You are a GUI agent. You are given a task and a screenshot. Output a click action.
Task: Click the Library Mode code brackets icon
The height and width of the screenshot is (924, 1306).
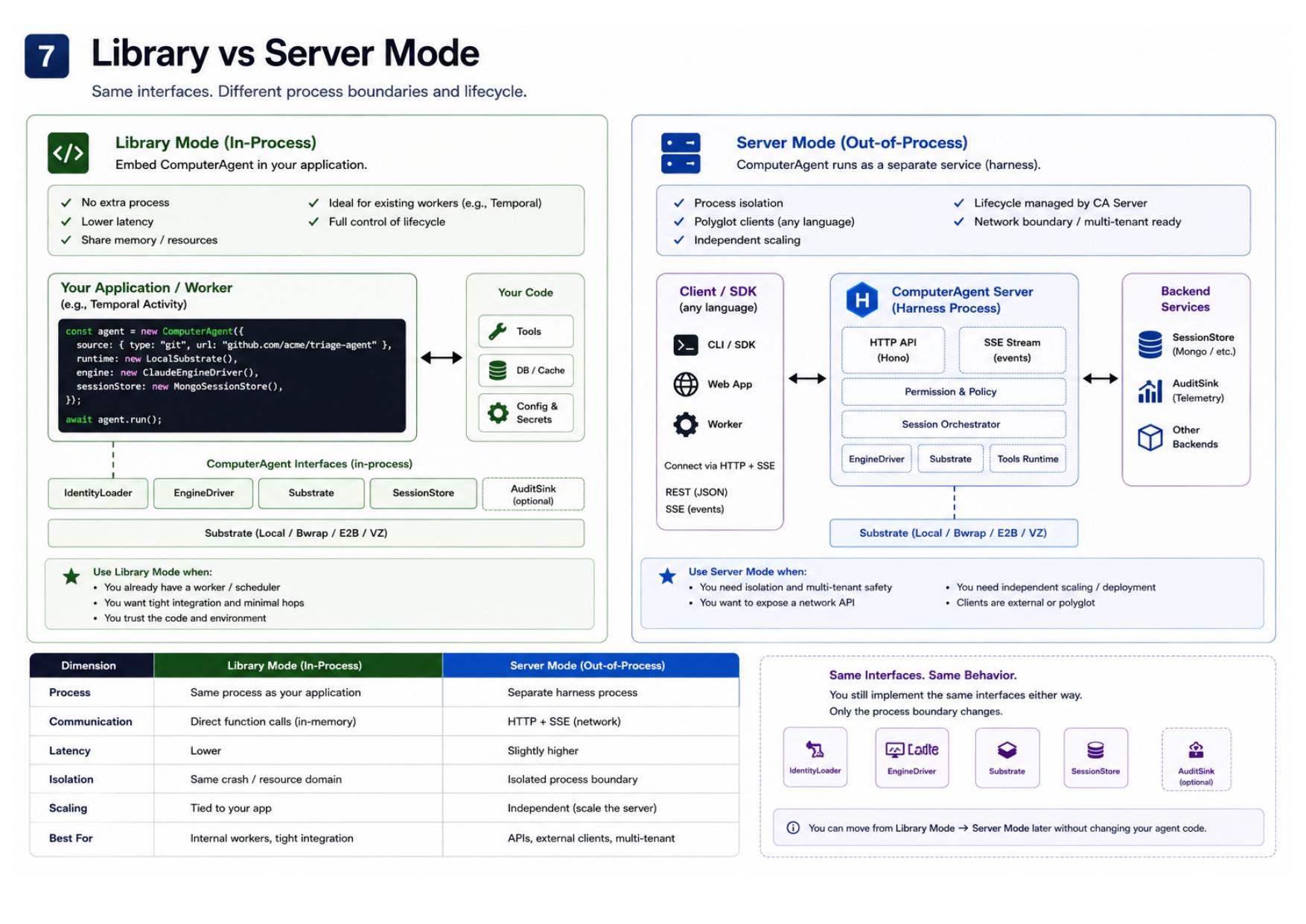pos(68,153)
